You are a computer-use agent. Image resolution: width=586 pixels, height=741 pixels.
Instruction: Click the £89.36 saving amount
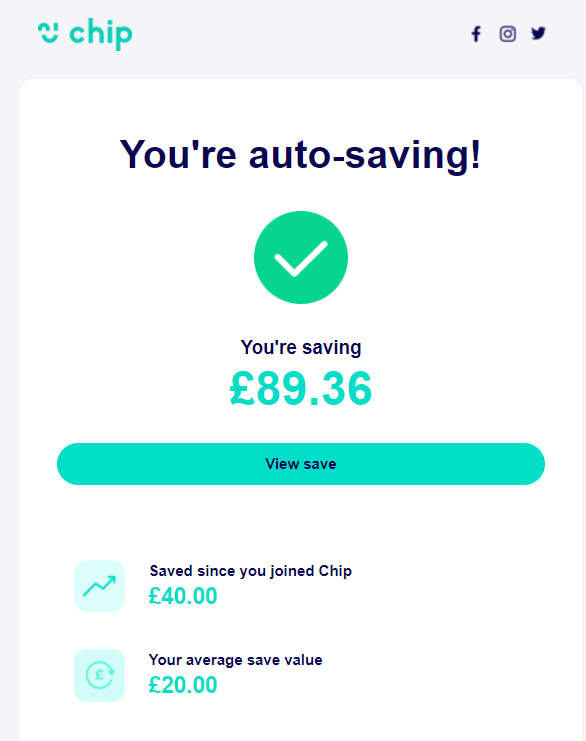pos(301,388)
